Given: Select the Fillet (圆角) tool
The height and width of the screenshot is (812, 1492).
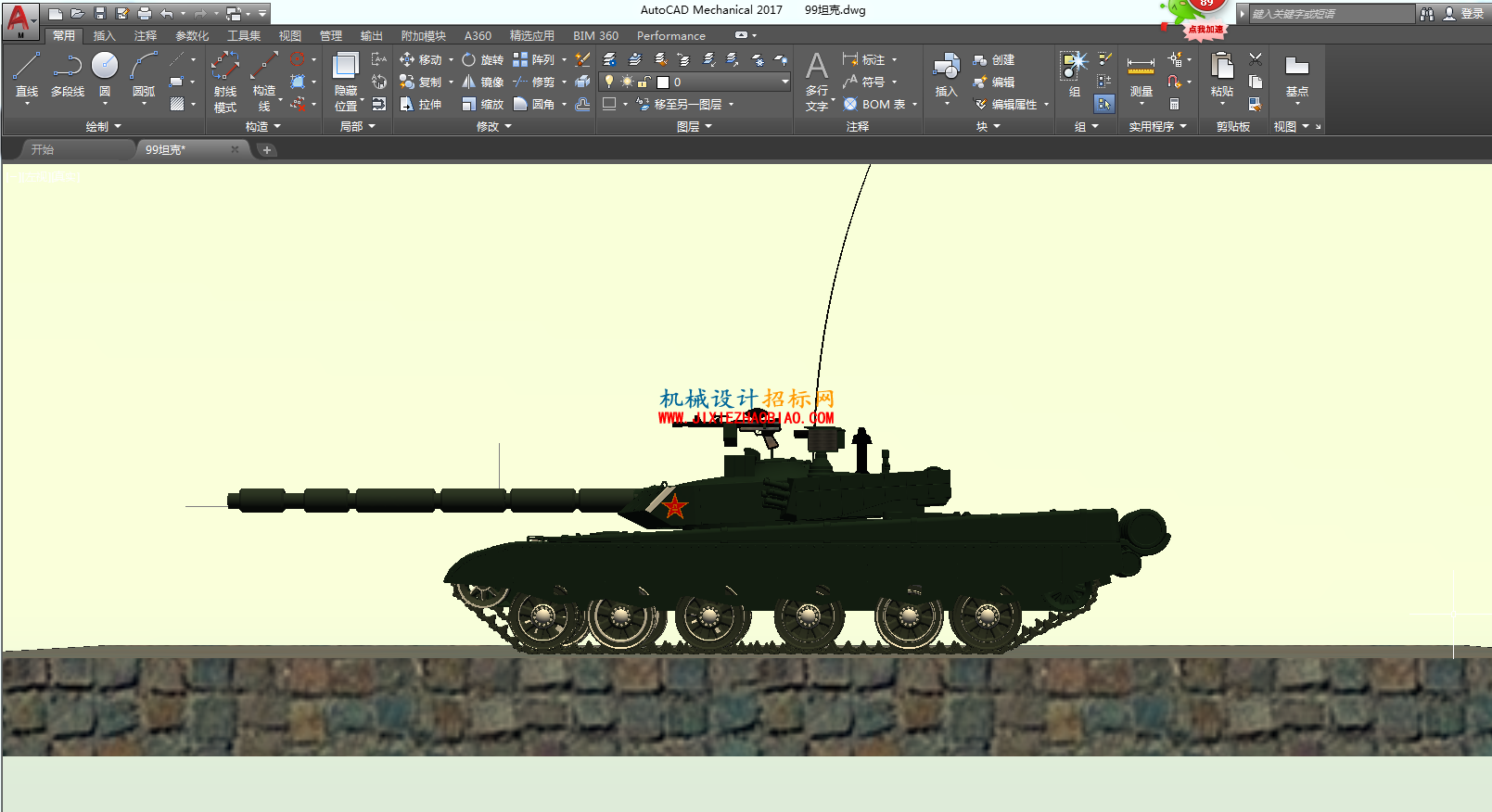Looking at the screenshot, I should (534, 104).
